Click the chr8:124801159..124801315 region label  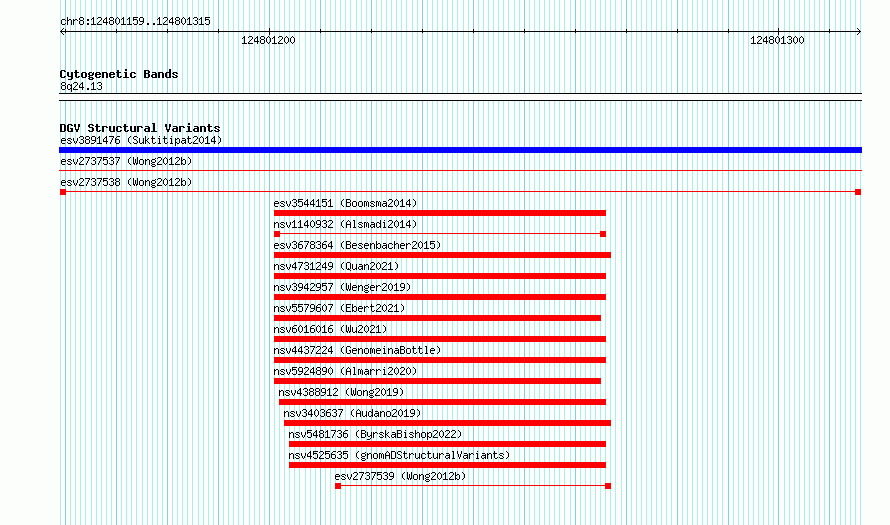(x=135, y=21)
